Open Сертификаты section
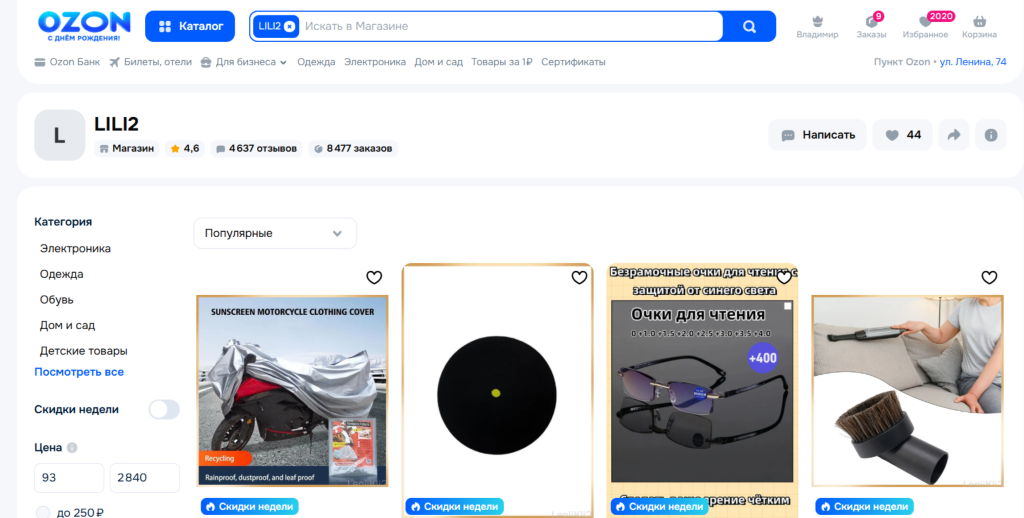 point(573,62)
